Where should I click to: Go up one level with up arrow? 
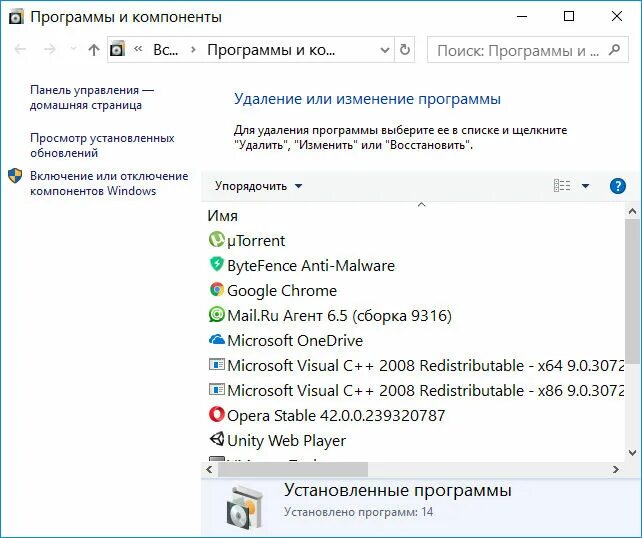(x=94, y=50)
